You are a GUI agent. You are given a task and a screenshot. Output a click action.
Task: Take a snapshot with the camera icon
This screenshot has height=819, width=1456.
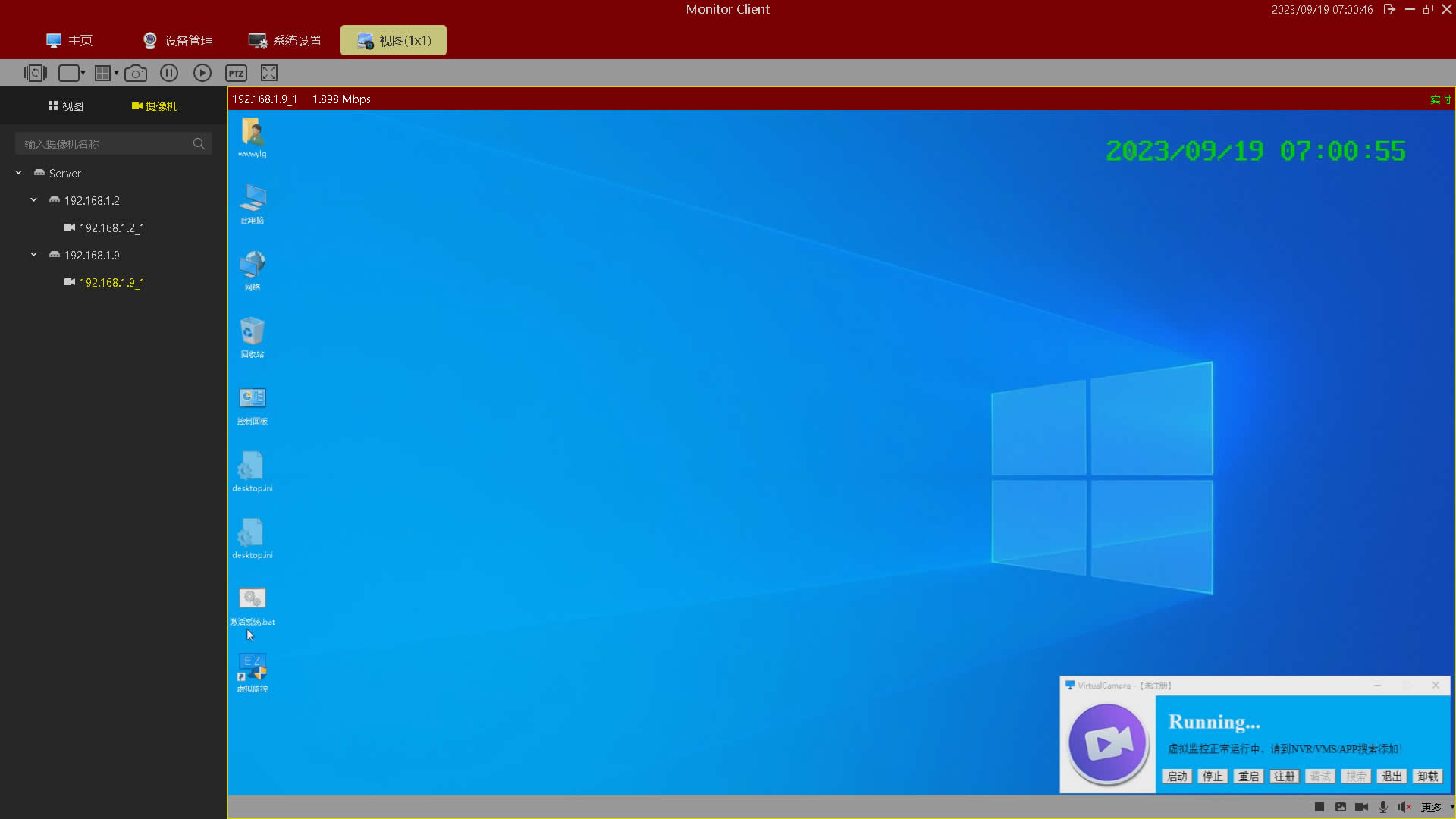coord(136,73)
